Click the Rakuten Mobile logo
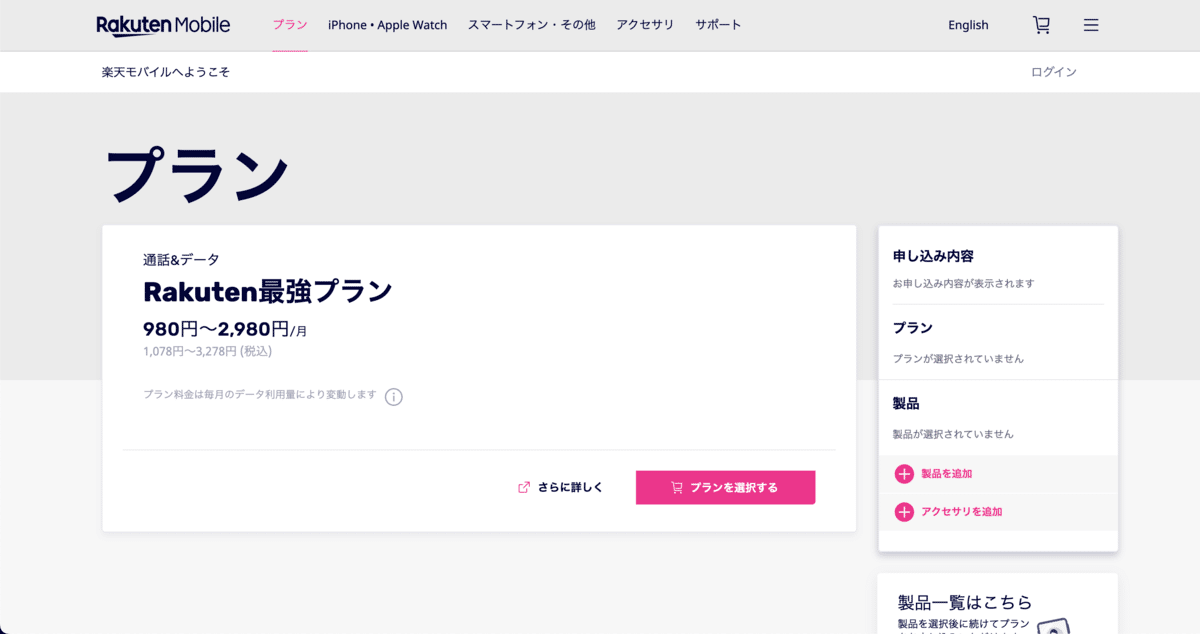Image resolution: width=1200 pixels, height=634 pixels. [163, 25]
